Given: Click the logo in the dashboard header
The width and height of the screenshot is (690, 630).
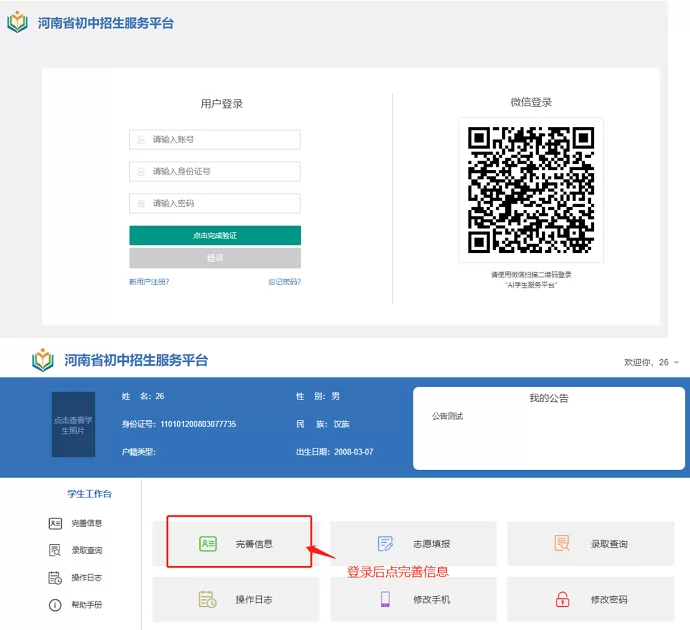Looking at the screenshot, I should point(43,360).
